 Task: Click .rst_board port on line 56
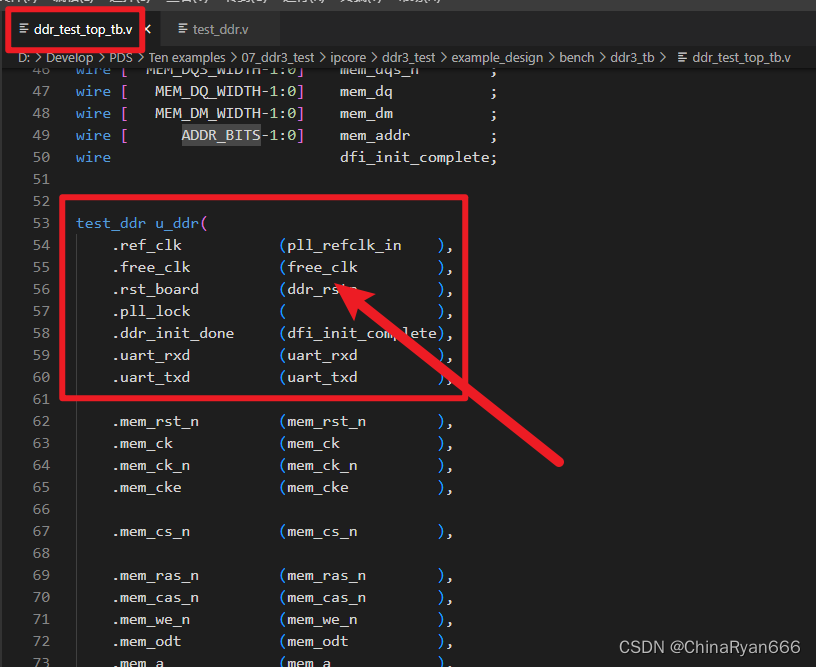click(x=155, y=289)
